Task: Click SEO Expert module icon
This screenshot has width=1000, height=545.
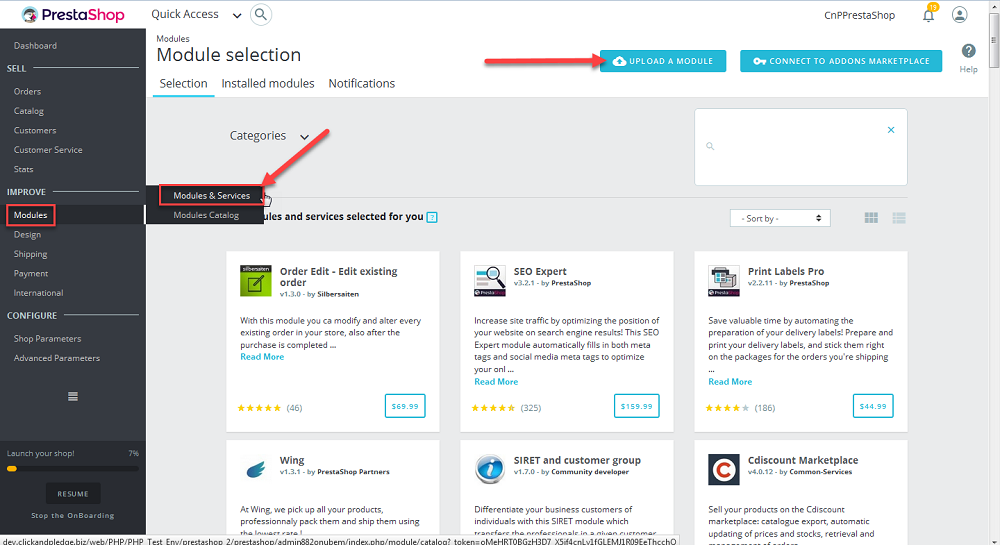Action: [x=490, y=281]
